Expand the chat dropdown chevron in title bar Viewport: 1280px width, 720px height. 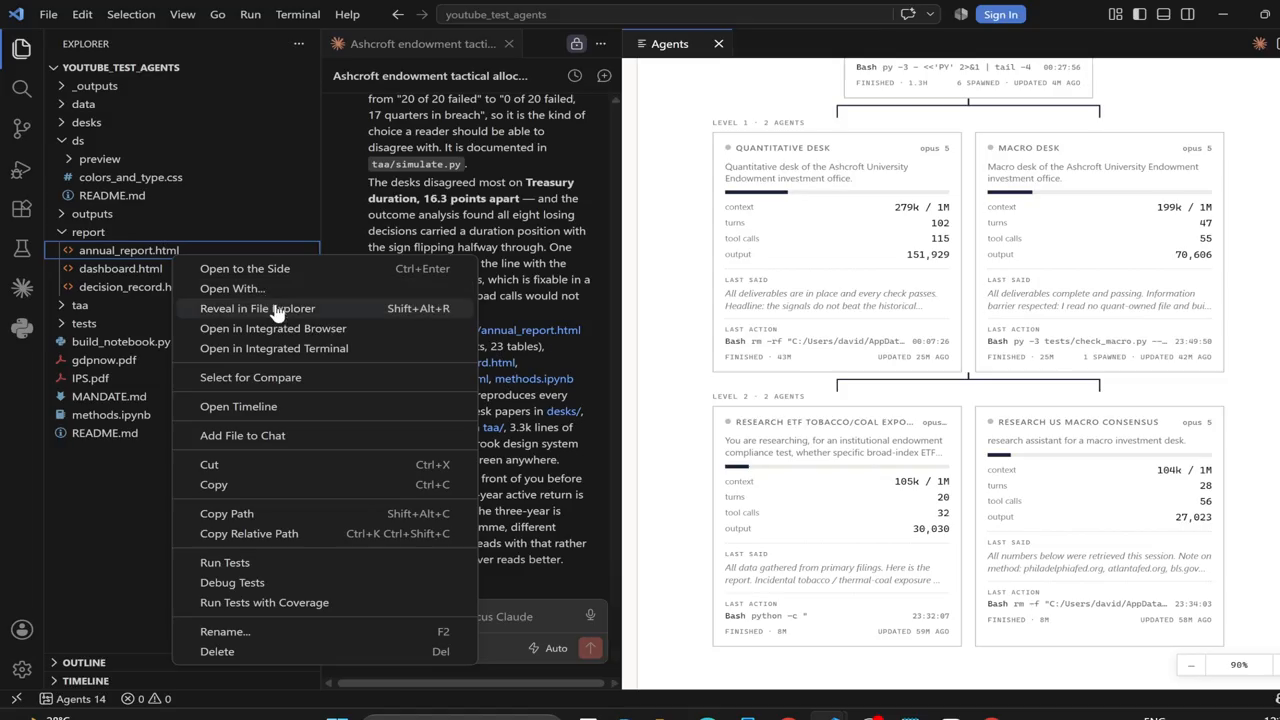[930, 15]
